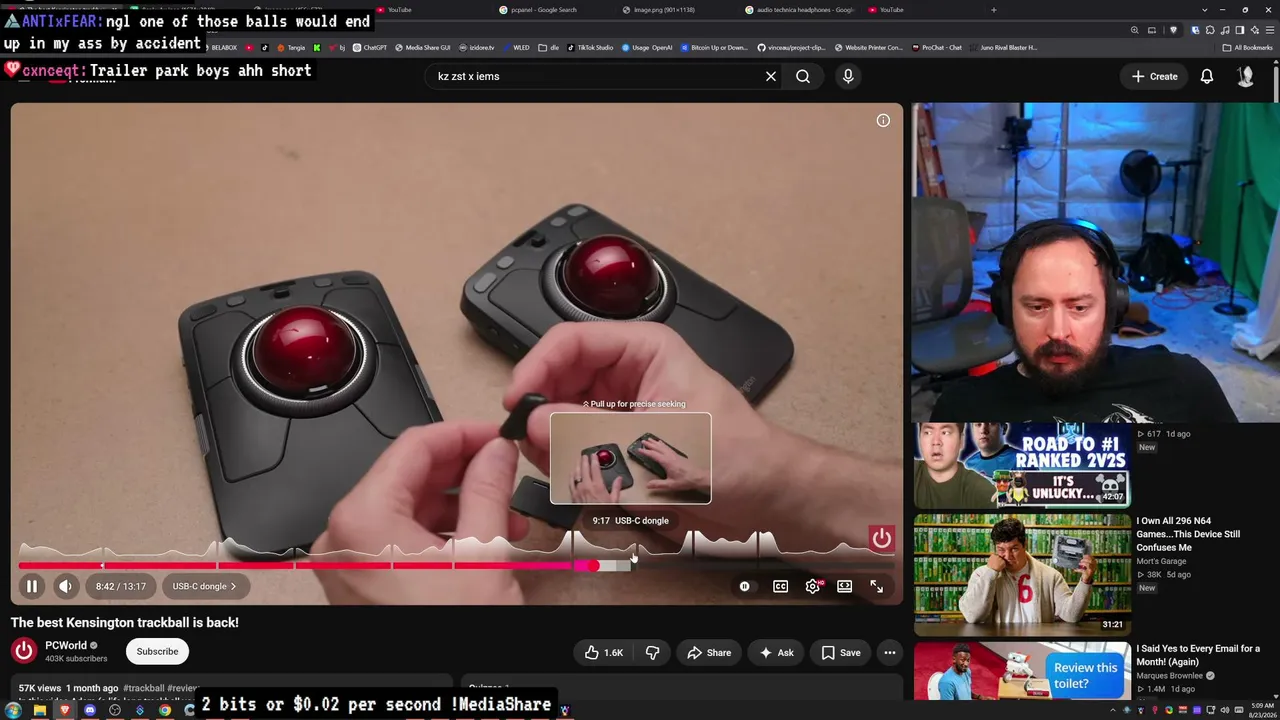Open the player settings gear

tap(813, 587)
